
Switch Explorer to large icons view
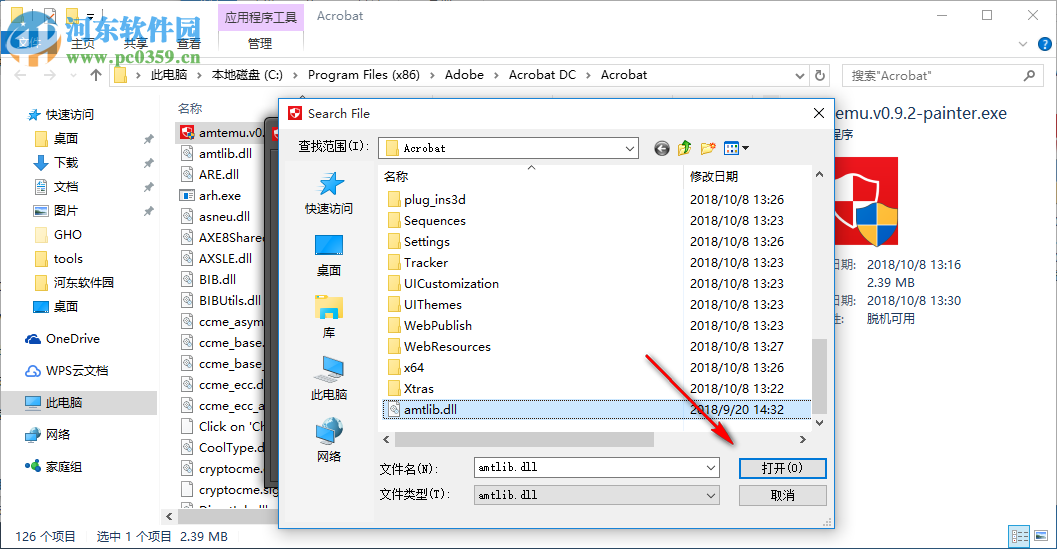(x=1041, y=537)
